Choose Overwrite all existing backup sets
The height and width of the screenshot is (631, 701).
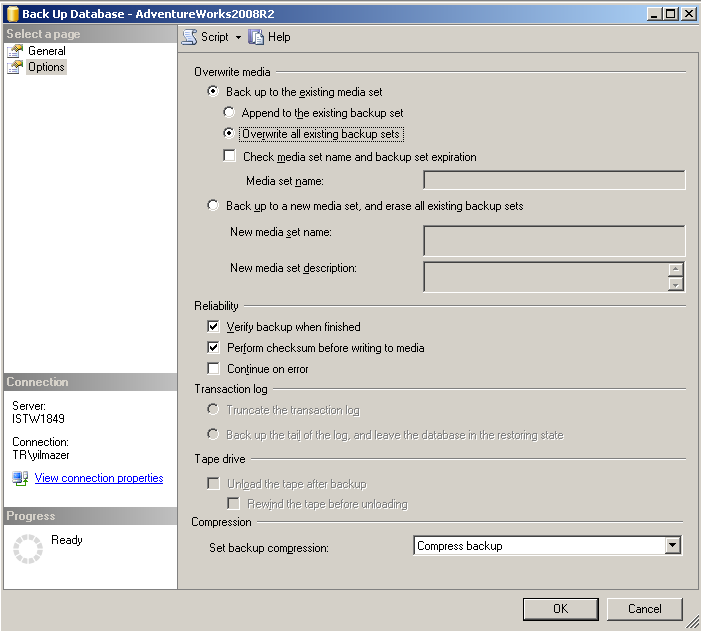pyautogui.click(x=229, y=133)
